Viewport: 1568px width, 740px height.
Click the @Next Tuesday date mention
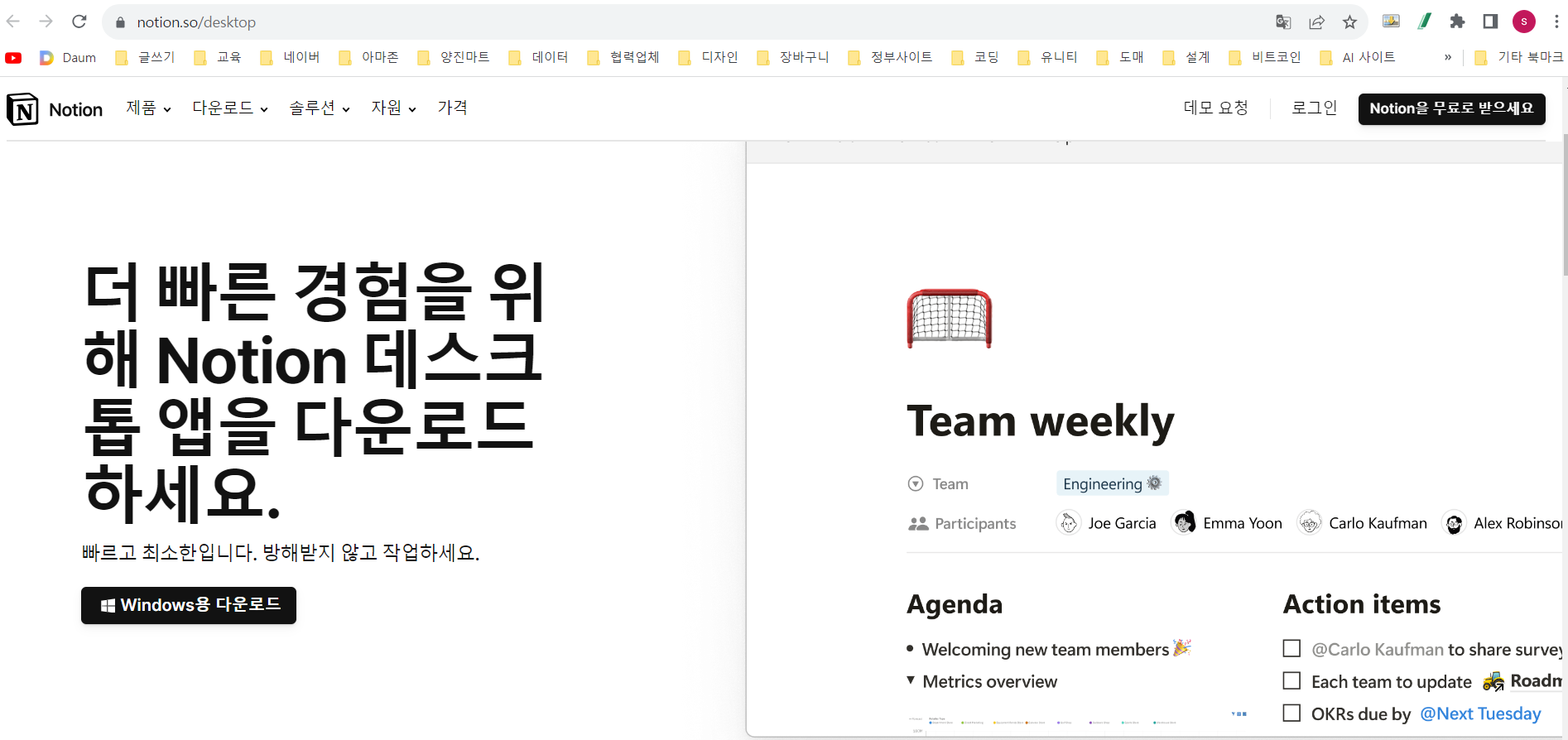click(1480, 714)
